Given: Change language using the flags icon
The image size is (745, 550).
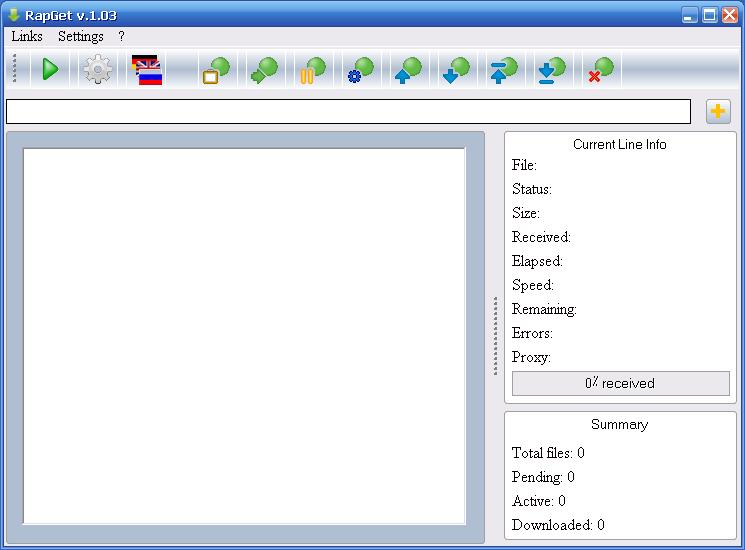Looking at the screenshot, I should (x=147, y=70).
